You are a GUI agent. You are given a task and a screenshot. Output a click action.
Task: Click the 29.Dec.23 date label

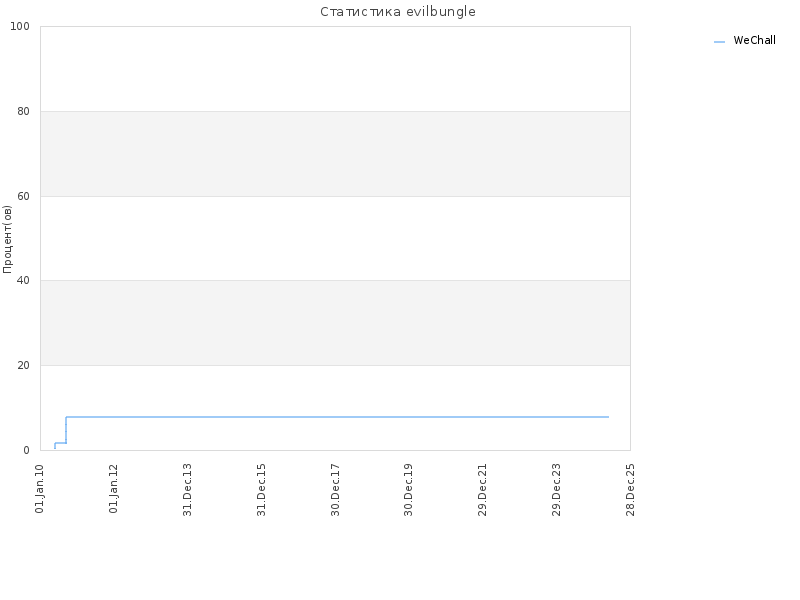tap(556, 489)
